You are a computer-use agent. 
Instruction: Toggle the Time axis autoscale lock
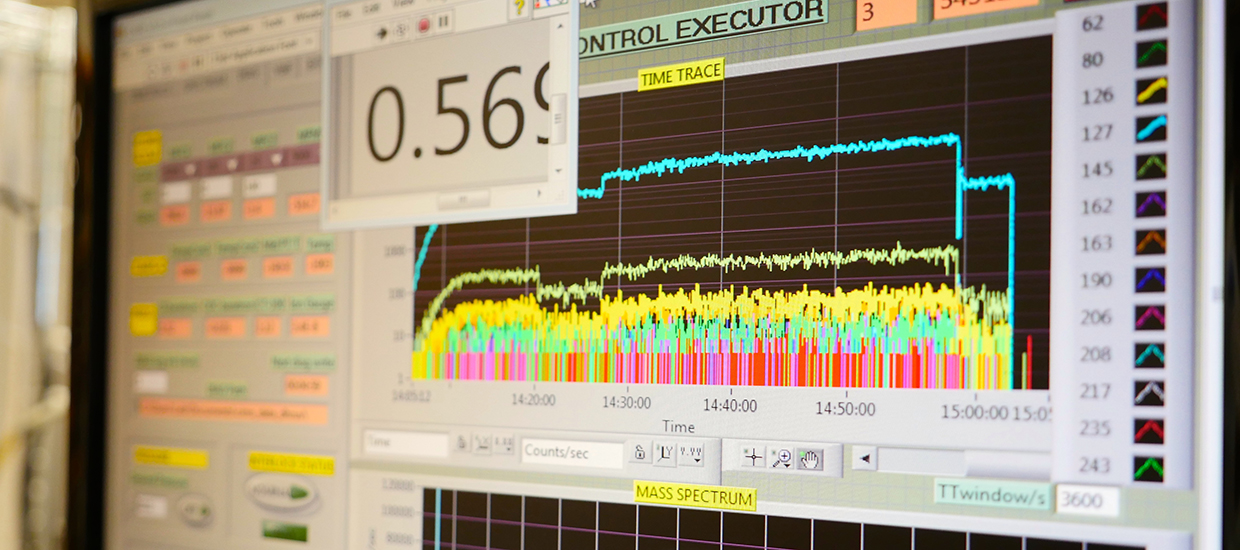pyautogui.click(x=461, y=442)
